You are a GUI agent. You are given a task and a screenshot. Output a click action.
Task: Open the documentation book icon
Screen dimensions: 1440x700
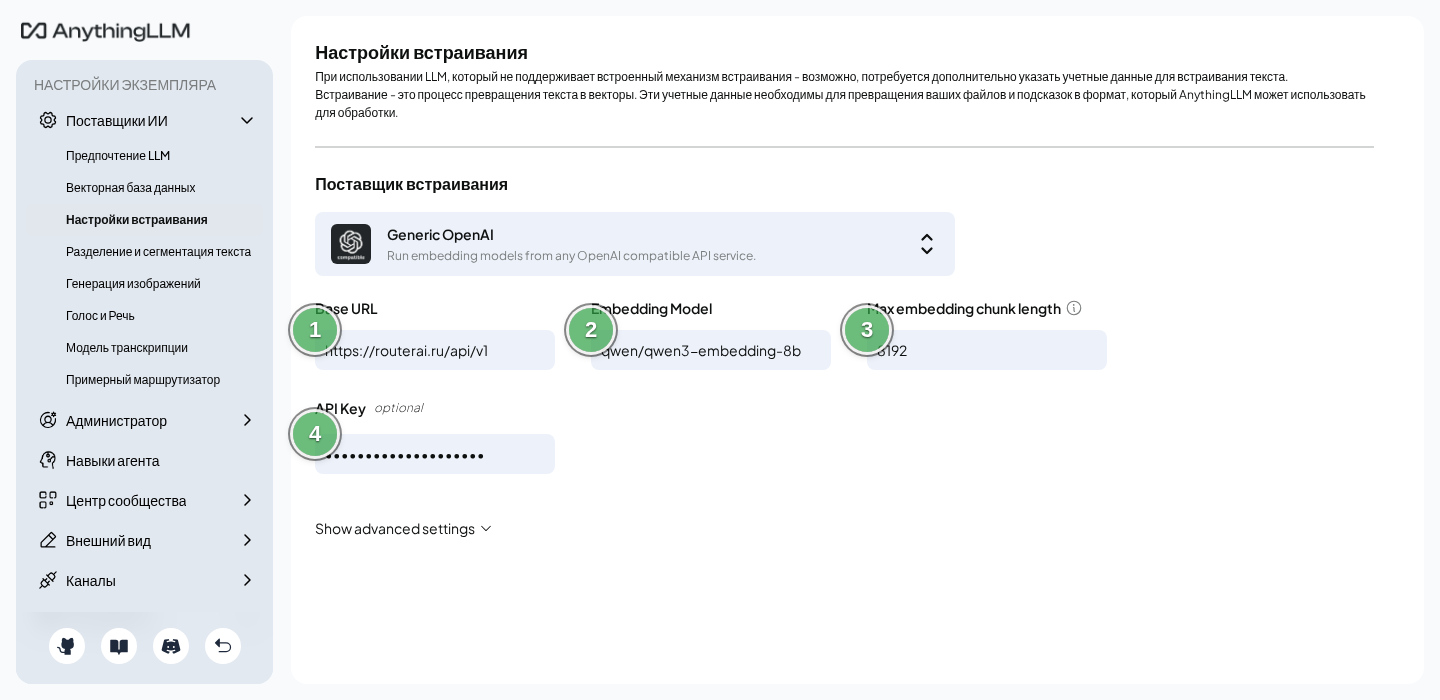pos(119,646)
